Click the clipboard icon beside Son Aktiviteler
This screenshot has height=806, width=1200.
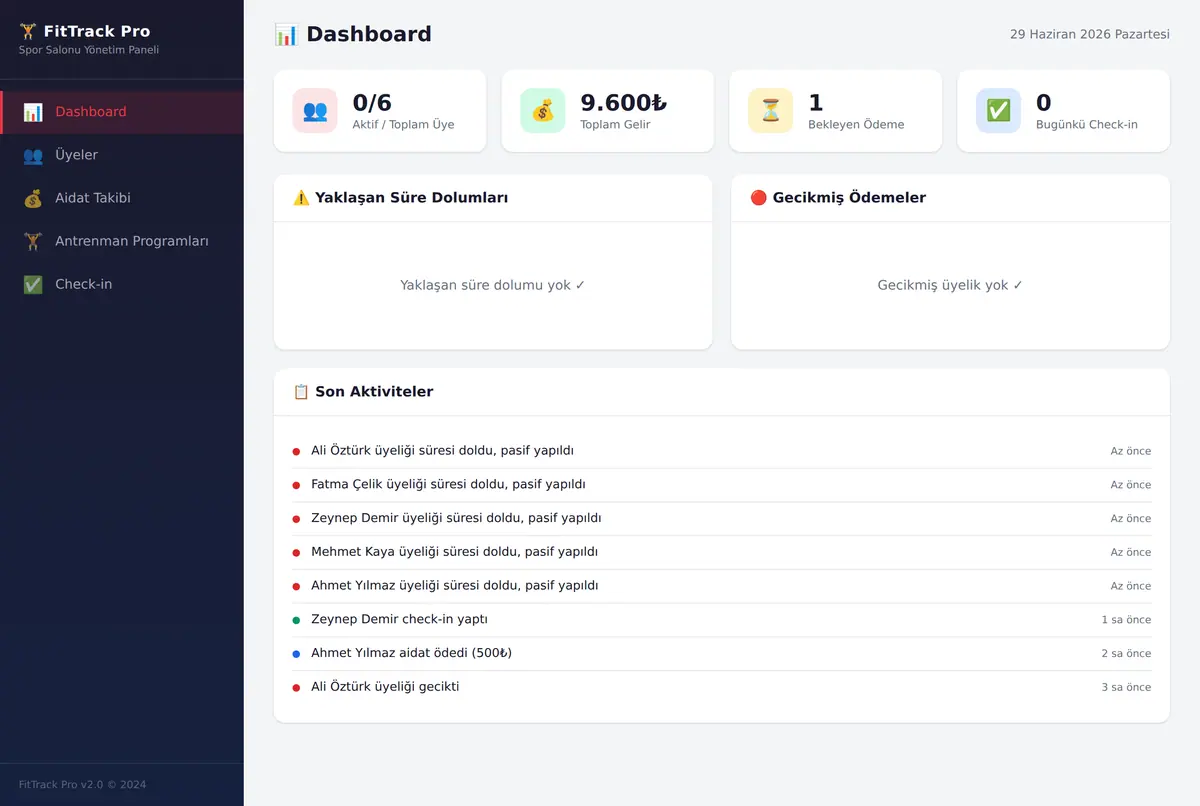pyautogui.click(x=301, y=392)
